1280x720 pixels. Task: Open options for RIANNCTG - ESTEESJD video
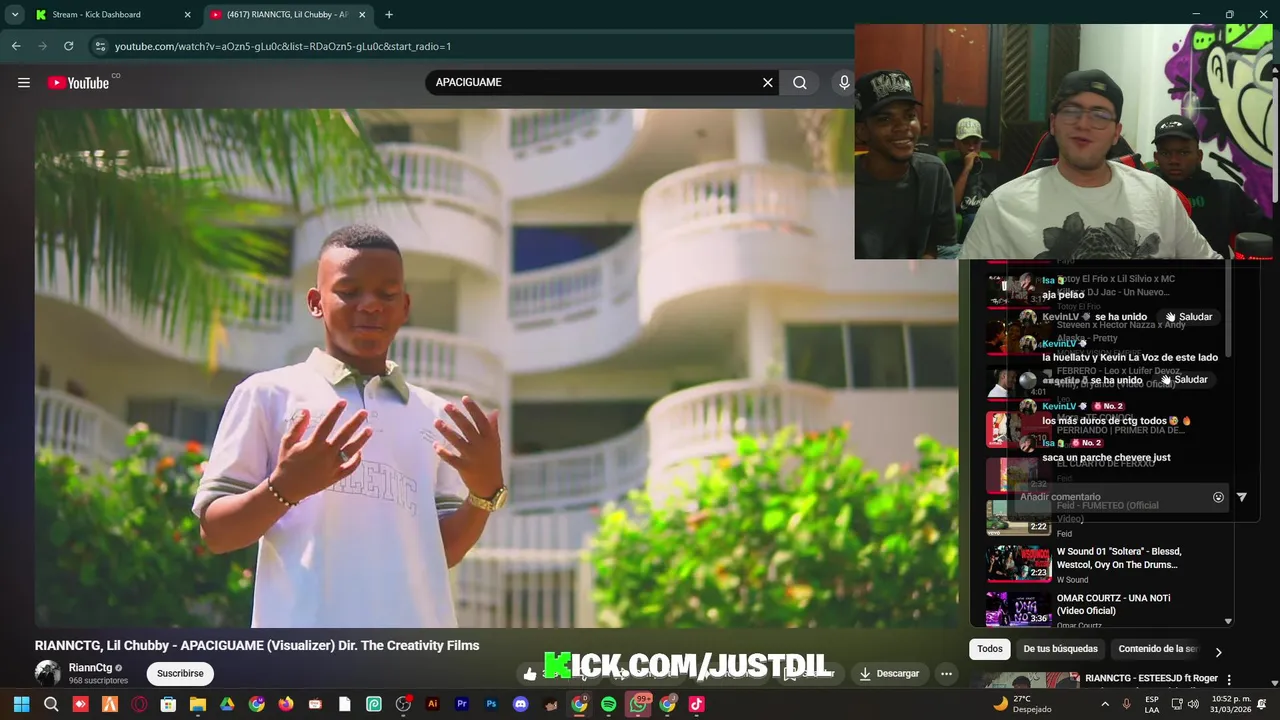point(1229,679)
